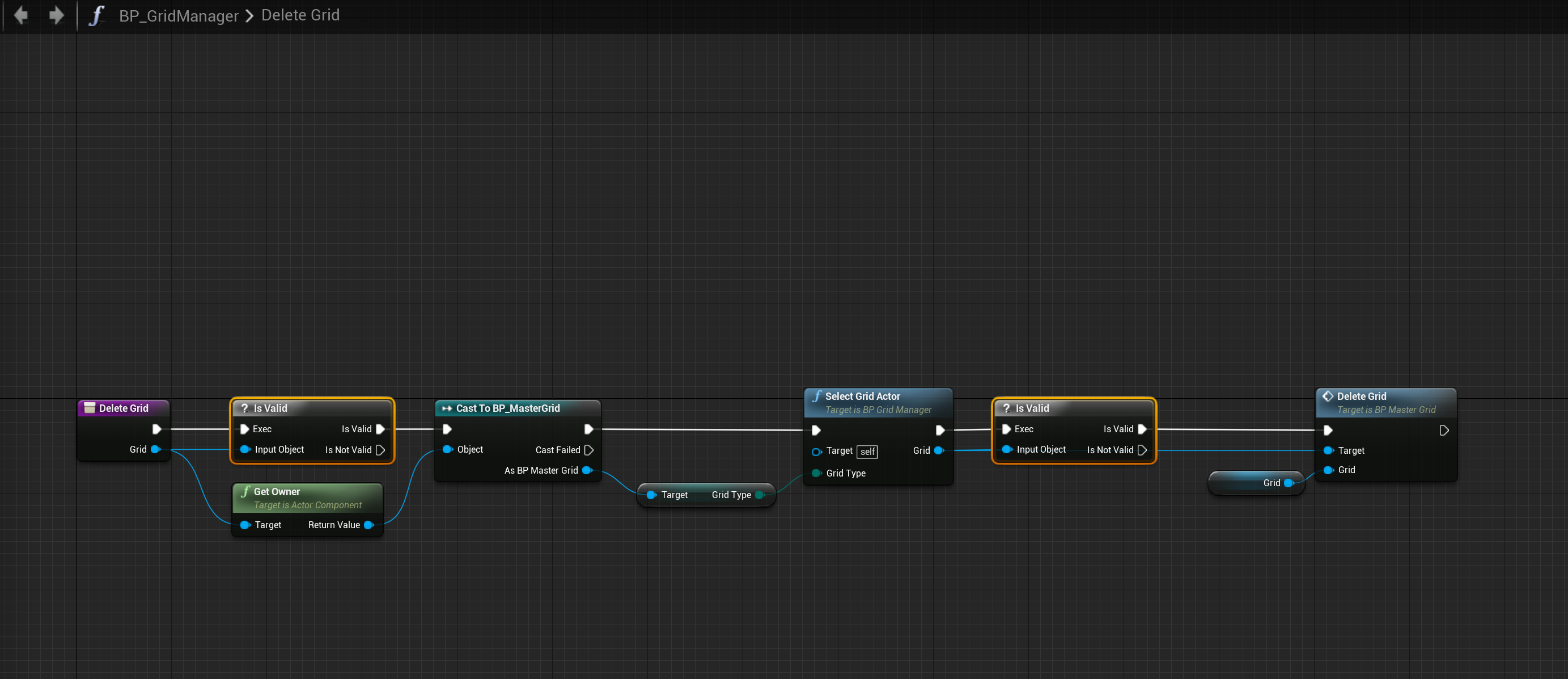
Task: Click the Delete Grid breadcrumb
Action: click(x=300, y=15)
